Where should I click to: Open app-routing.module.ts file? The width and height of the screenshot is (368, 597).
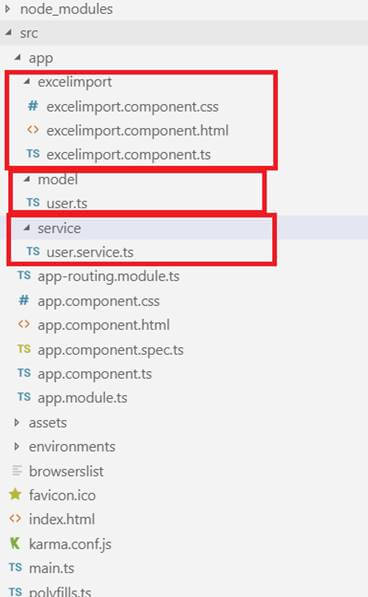coord(108,276)
